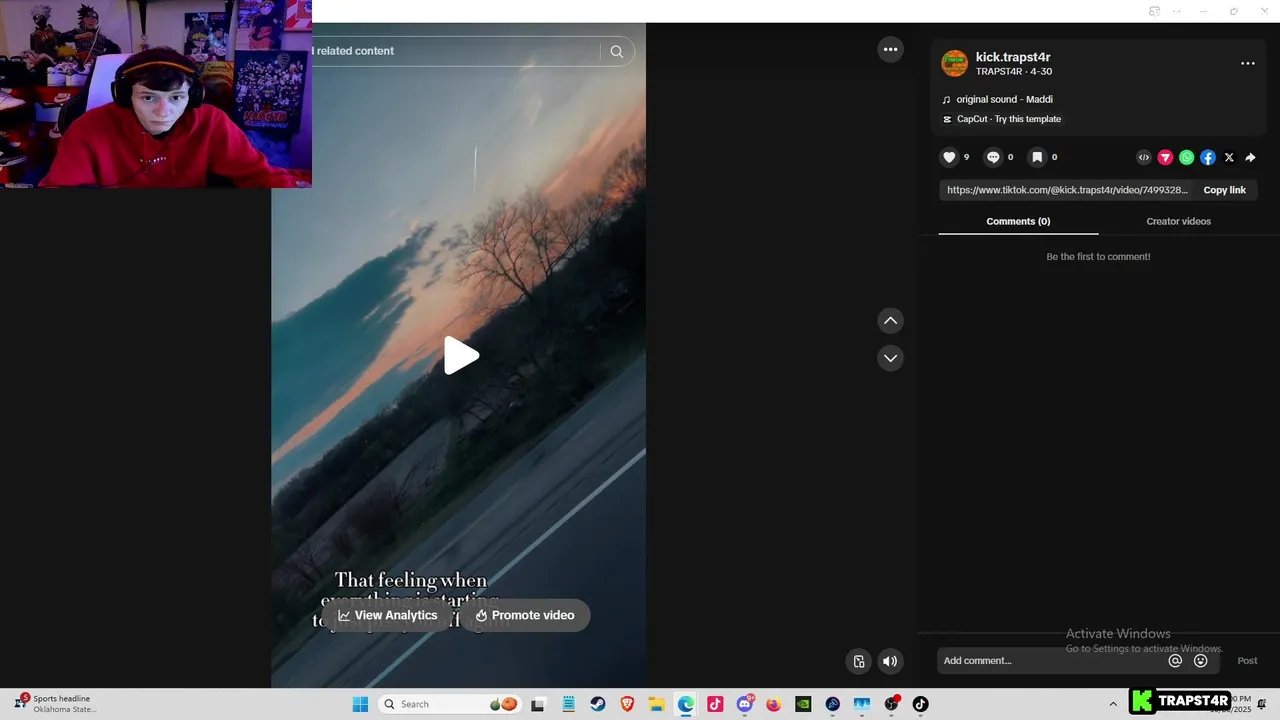This screenshot has width=1280, height=720.
Task: Open the Sports headline news widget
Action: pyautogui.click(x=56, y=704)
